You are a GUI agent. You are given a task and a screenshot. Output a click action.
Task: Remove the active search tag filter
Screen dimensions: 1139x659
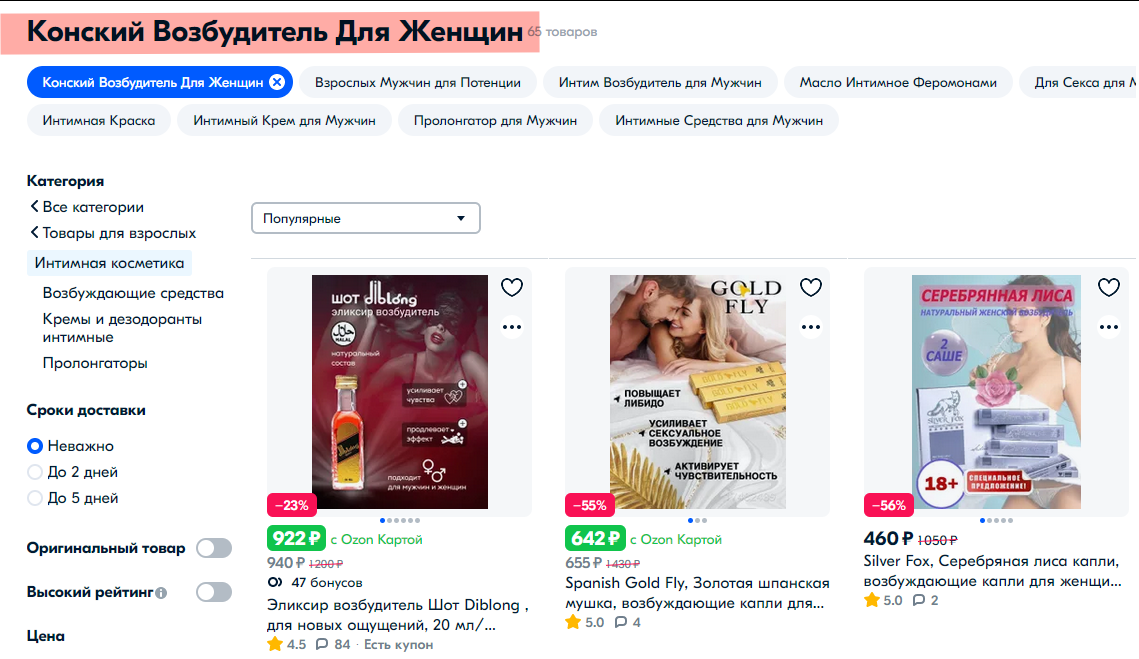277,82
